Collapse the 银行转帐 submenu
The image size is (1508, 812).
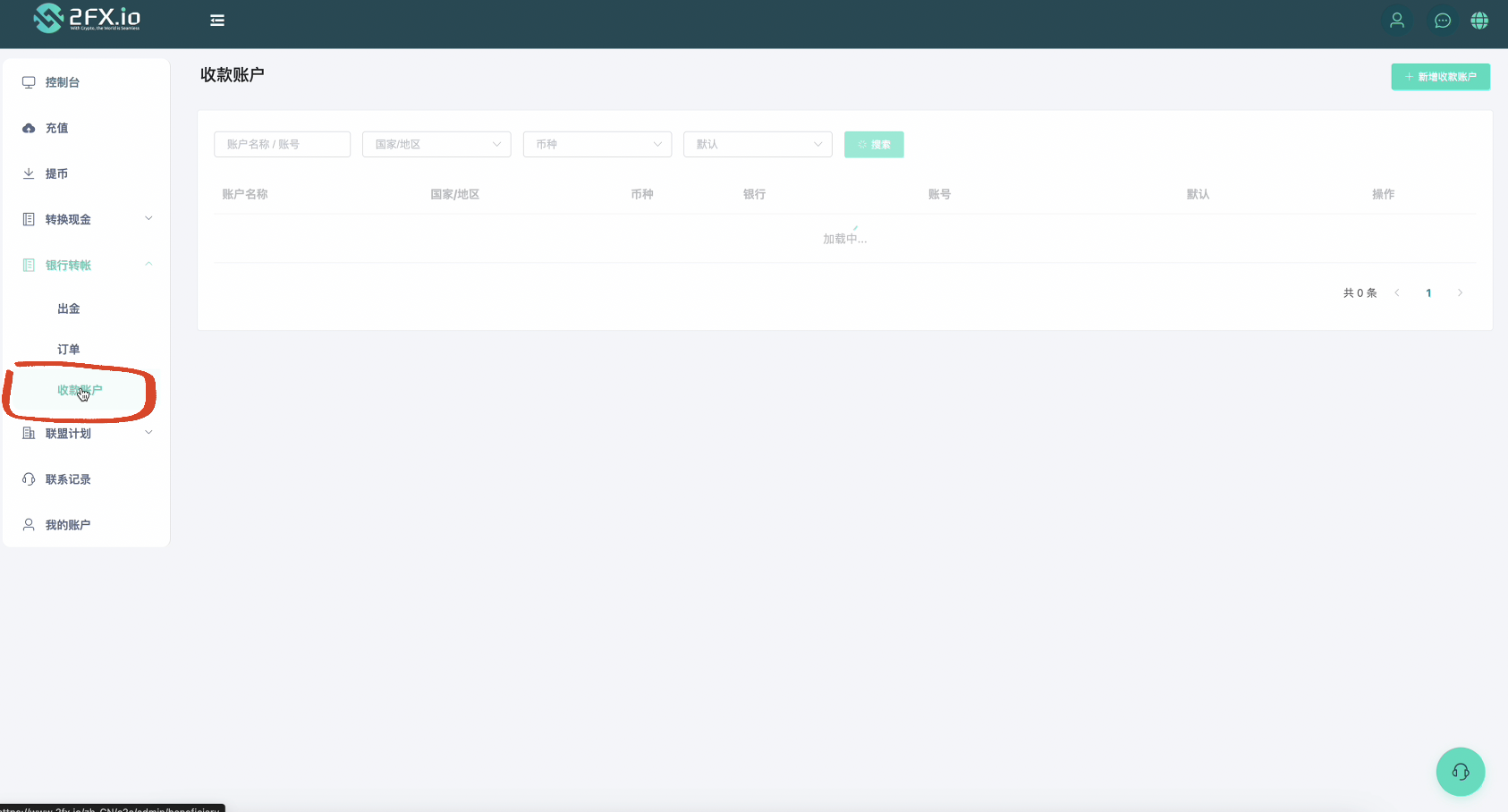86,265
